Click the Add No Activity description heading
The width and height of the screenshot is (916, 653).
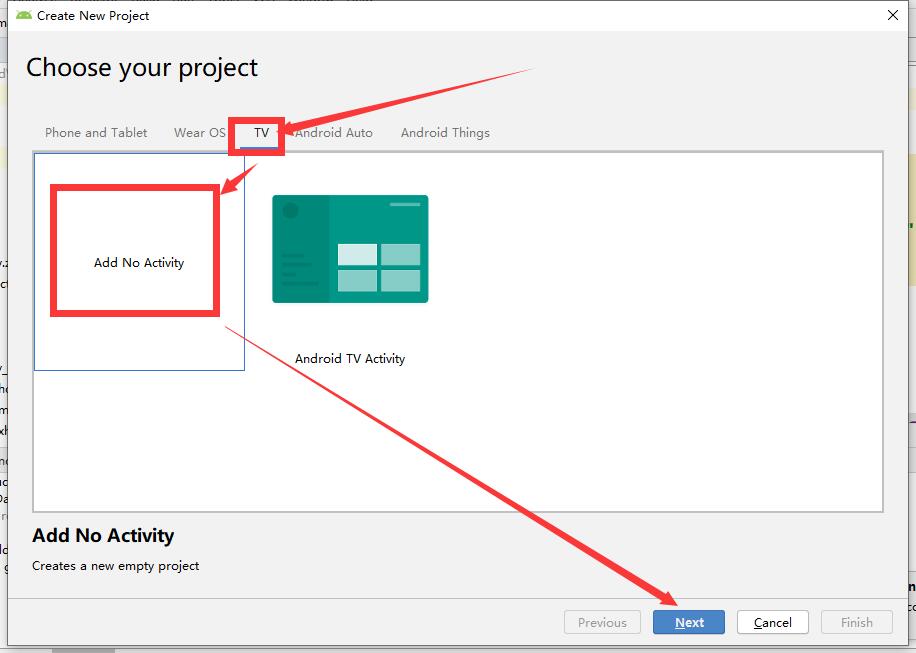[103, 535]
